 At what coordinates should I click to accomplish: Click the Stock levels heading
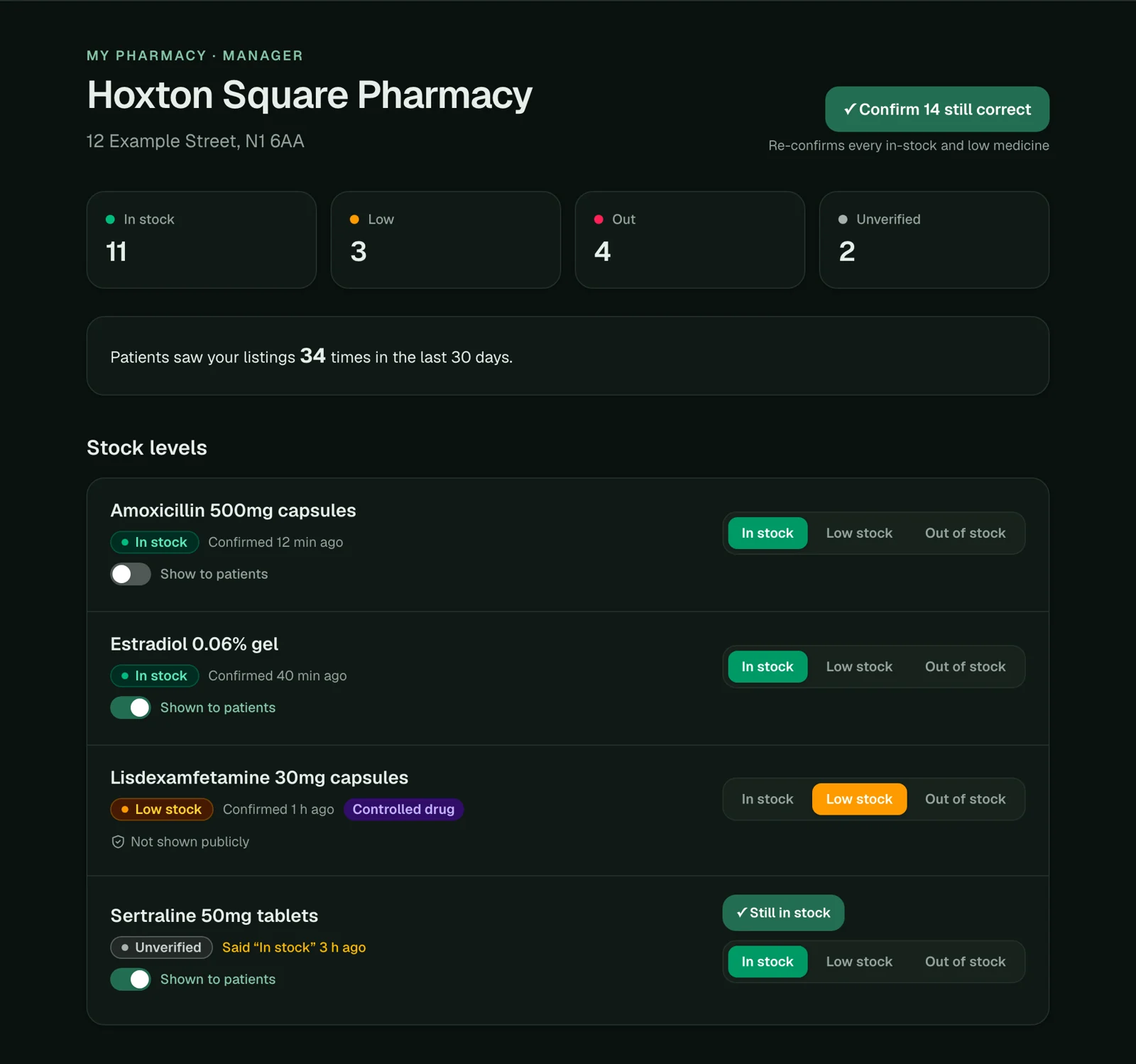147,448
